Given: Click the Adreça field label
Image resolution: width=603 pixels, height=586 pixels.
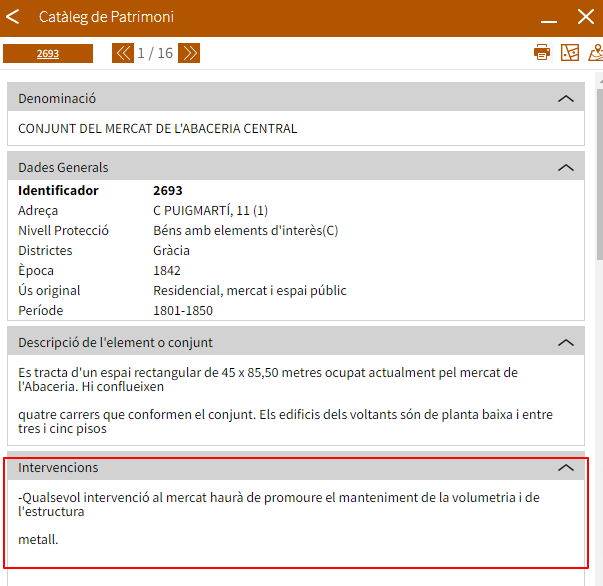Looking at the screenshot, I should (38, 211).
